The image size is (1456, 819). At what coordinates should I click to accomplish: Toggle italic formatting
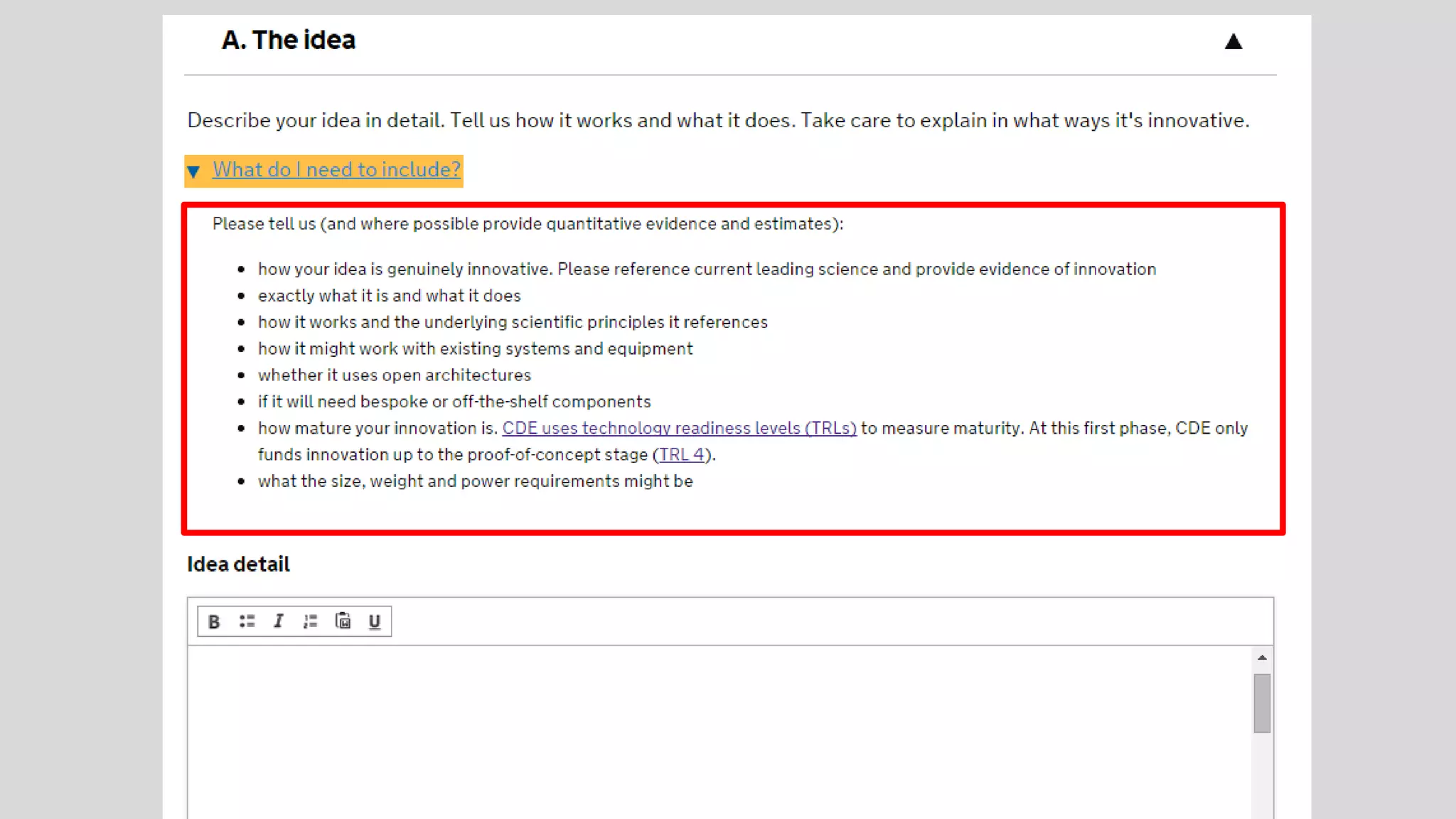279,622
